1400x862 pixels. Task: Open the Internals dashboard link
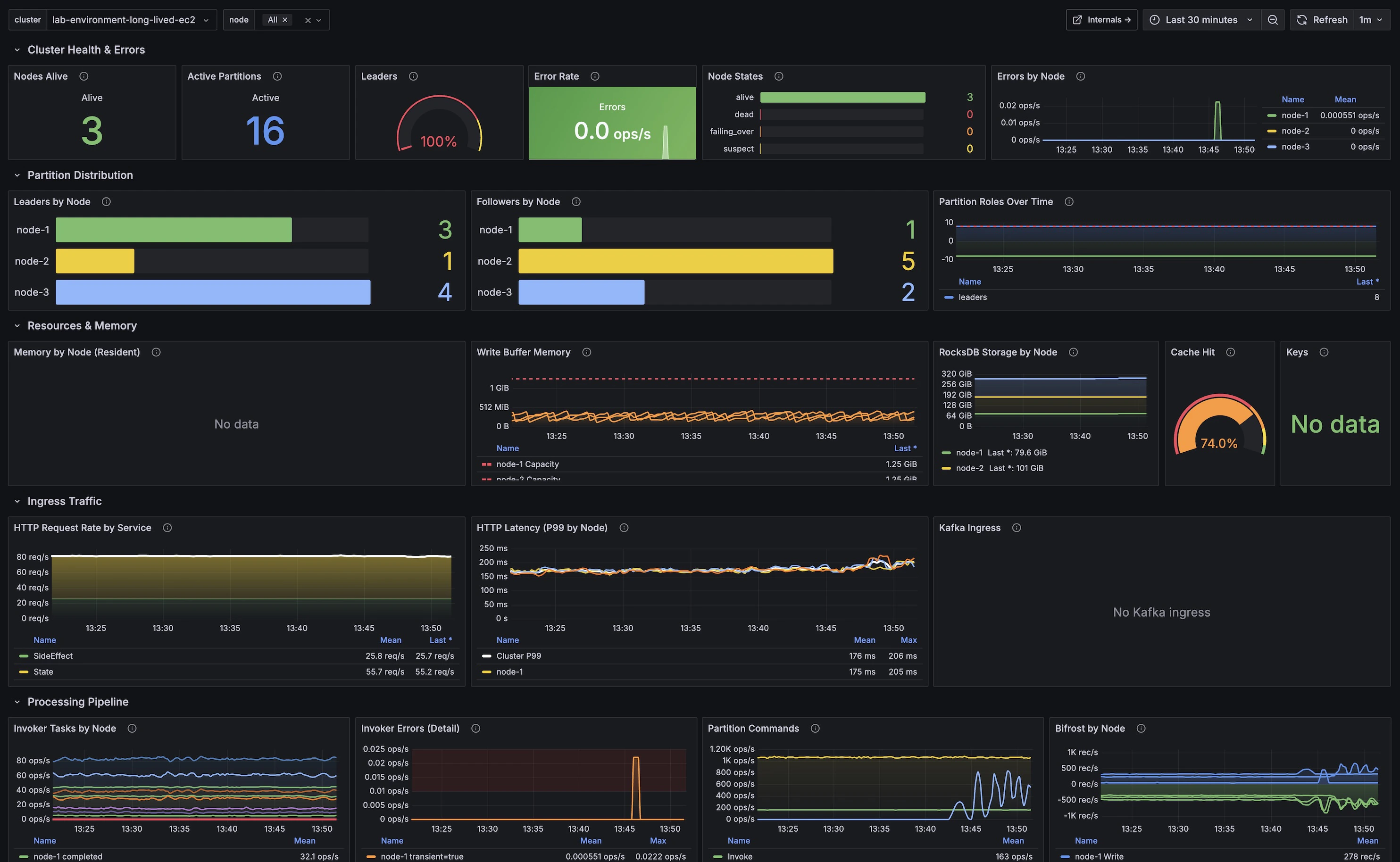(x=1101, y=20)
